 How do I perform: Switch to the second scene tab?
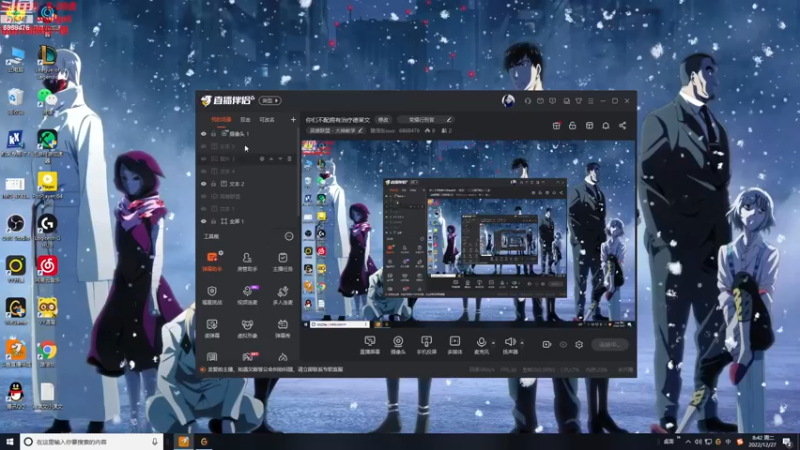pos(245,120)
